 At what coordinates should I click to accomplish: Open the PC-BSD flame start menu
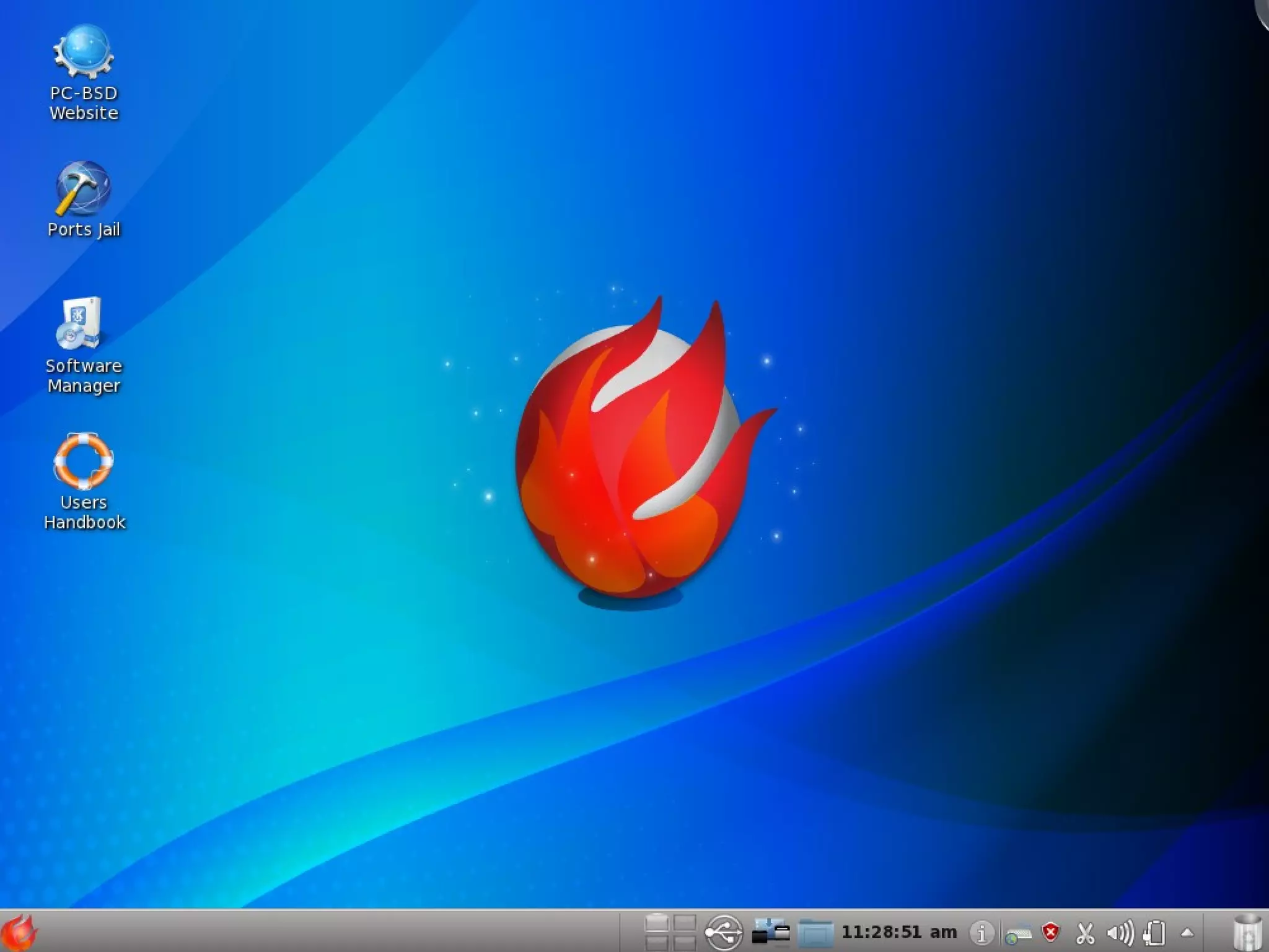(x=19, y=932)
